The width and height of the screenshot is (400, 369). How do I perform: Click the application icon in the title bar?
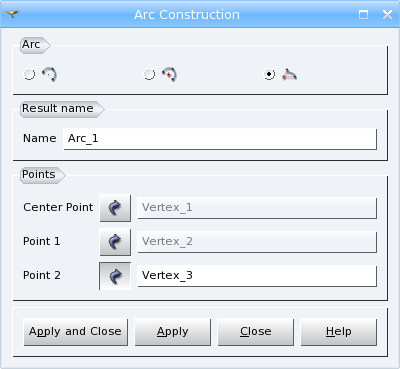12,14
